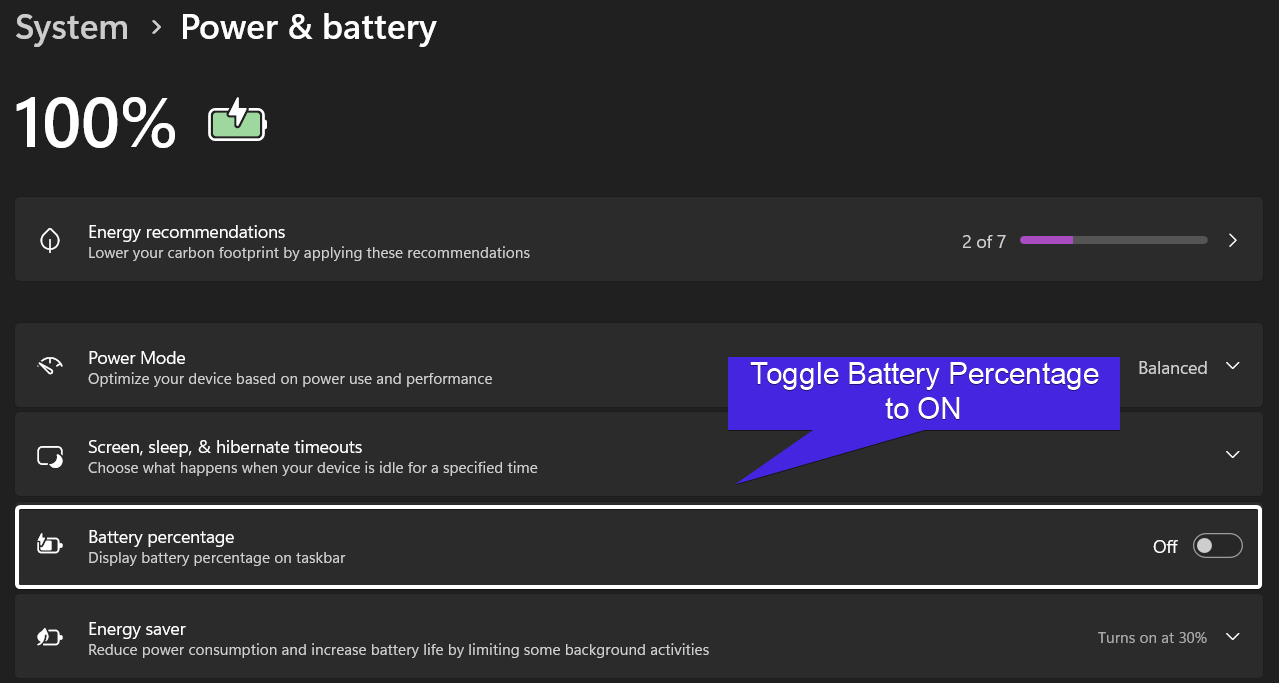The width and height of the screenshot is (1279, 683).
Task: Click the Energy recommendations leaf icon
Action: click(49, 239)
